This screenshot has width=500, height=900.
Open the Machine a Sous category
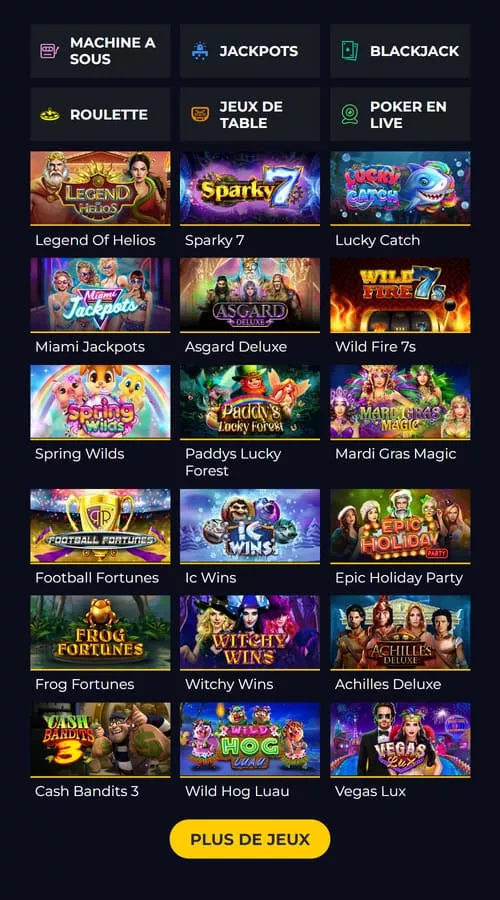(x=100, y=51)
